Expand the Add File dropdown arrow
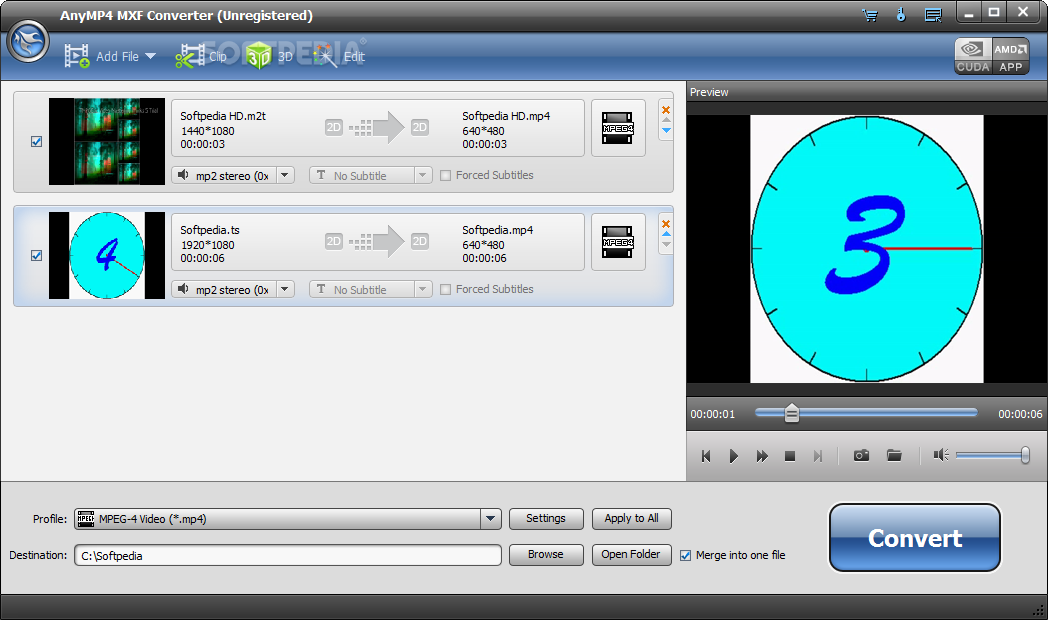 (150, 57)
